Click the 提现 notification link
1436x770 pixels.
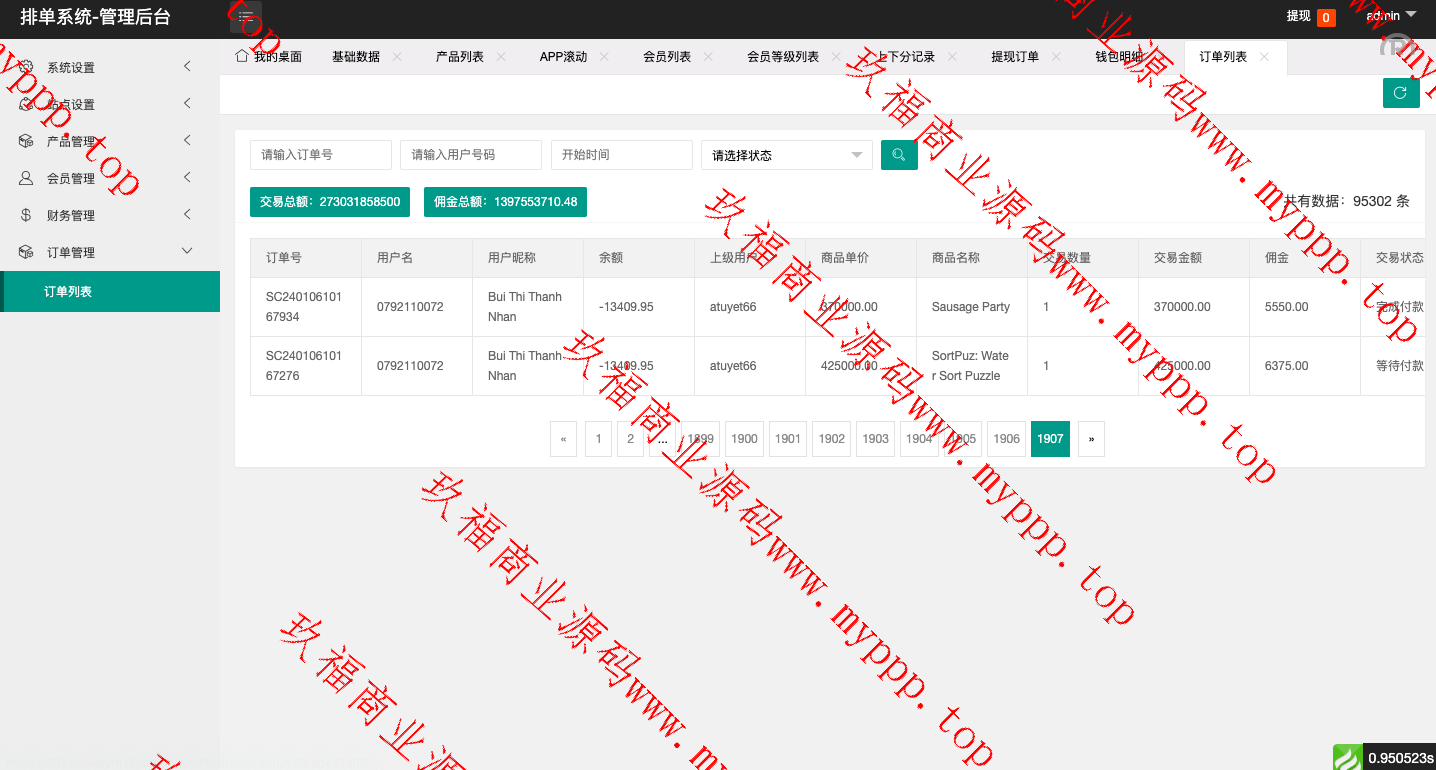1309,16
